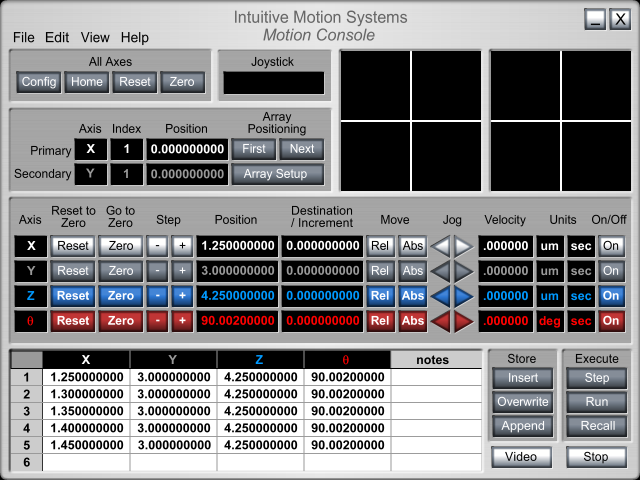
Task: Click the Z axis step minus button
Action: (x=158, y=296)
